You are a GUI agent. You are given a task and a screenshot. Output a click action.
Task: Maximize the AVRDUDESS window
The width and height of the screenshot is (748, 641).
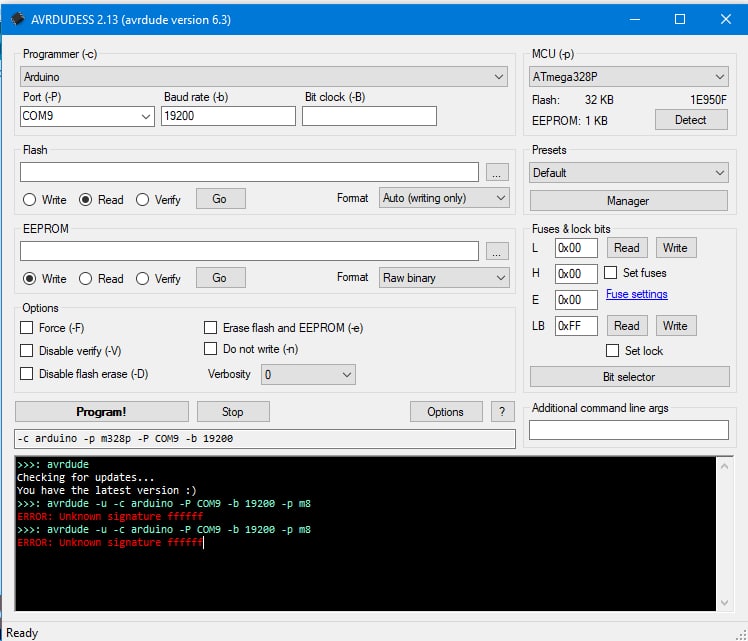click(680, 19)
